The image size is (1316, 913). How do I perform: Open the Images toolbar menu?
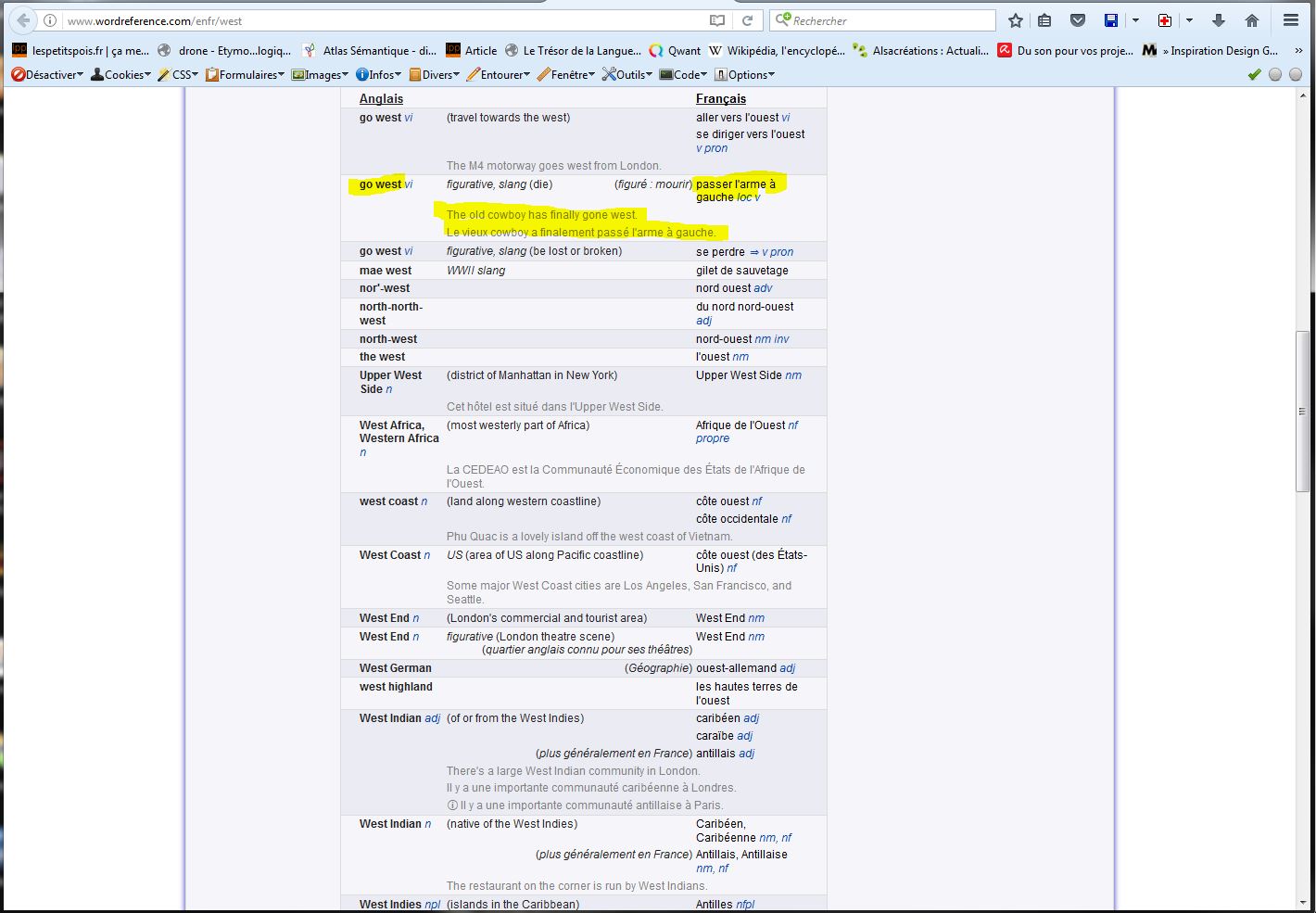[320, 75]
